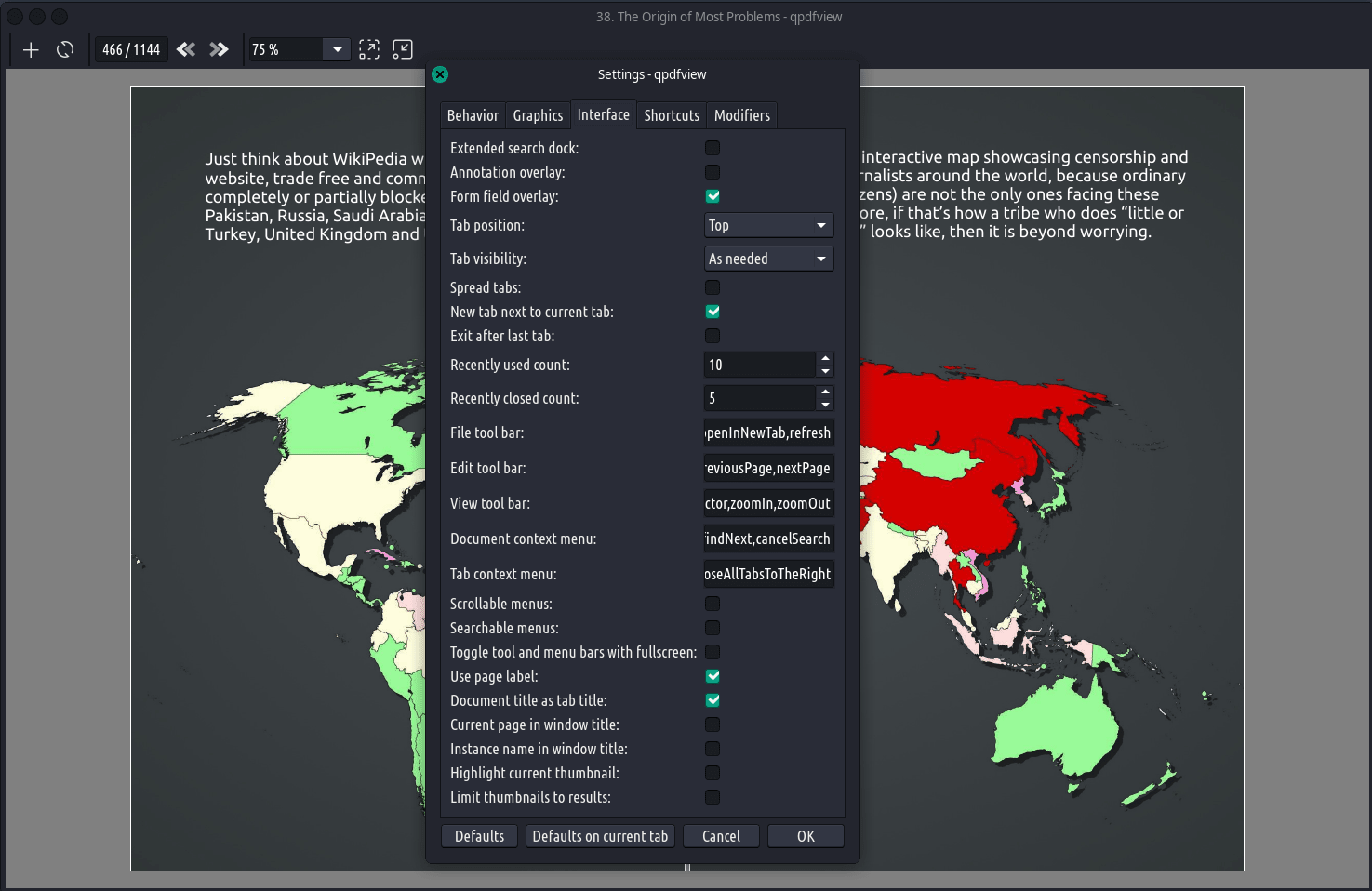
Task: Uncheck Document title as tab title
Action: point(713,700)
